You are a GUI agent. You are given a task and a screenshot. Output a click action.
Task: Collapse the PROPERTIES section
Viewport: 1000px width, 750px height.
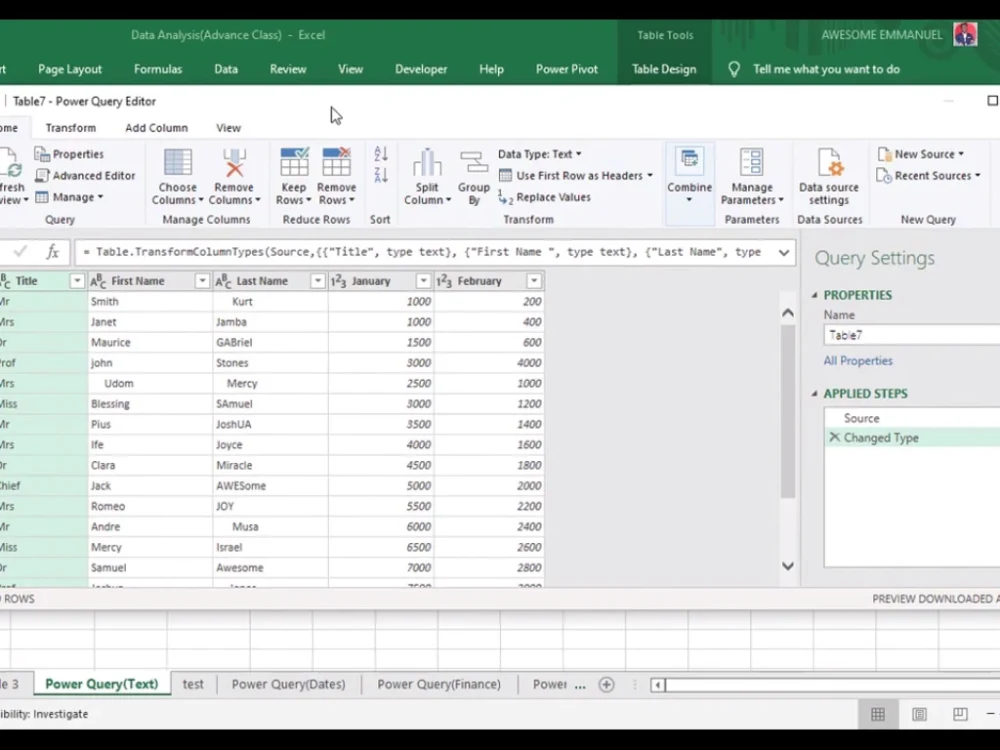tap(814, 295)
